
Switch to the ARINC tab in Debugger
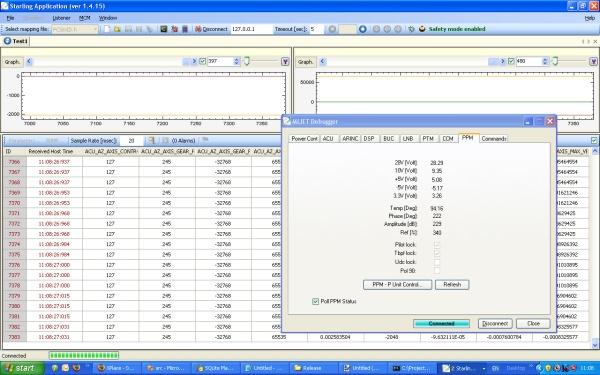350,139
